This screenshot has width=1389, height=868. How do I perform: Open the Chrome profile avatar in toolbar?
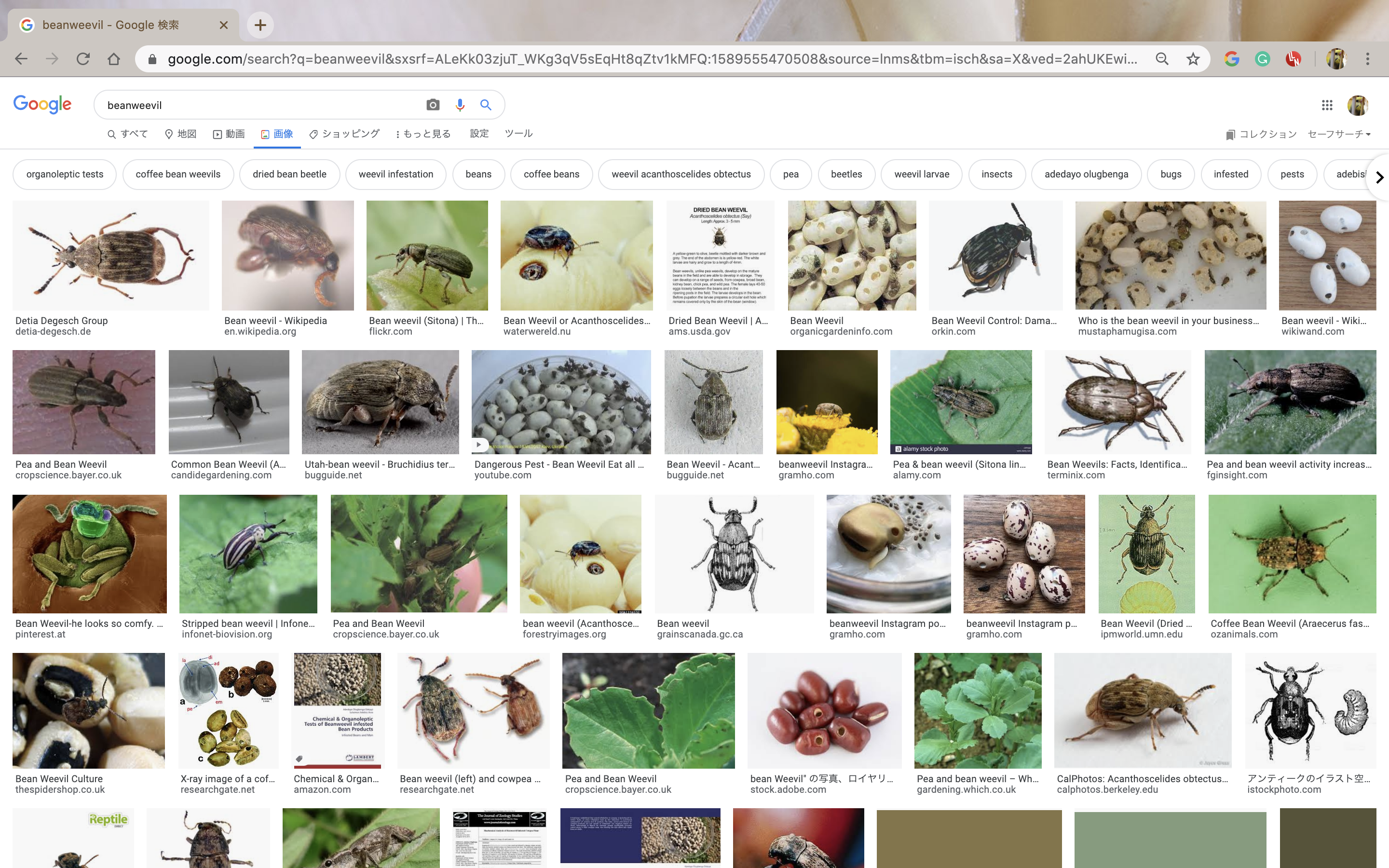(1337, 58)
